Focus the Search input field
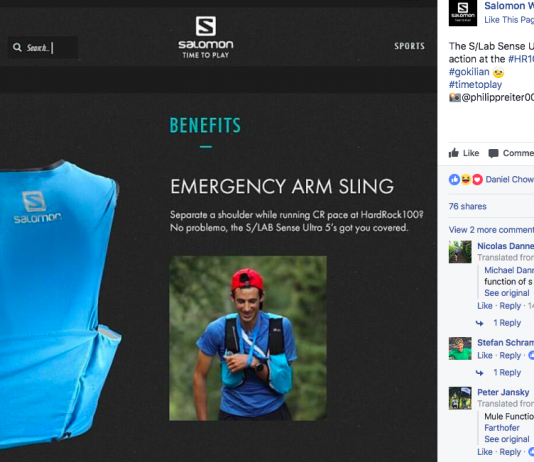Viewport: 534px width, 462px height. [43, 47]
